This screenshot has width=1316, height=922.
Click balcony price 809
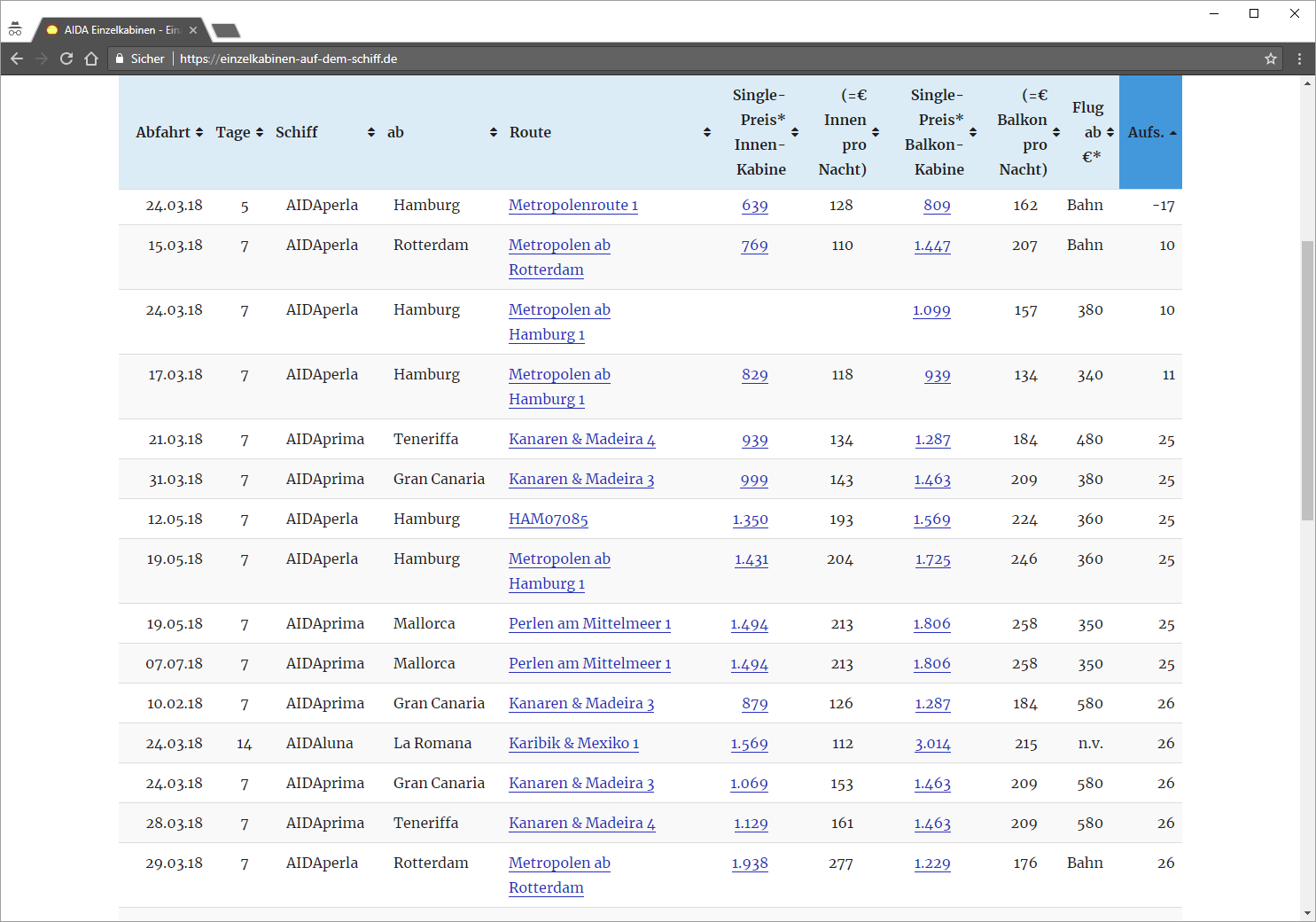click(937, 206)
